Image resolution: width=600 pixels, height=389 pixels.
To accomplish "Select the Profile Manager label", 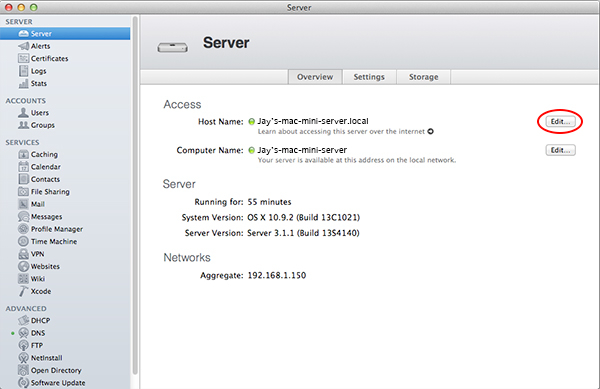I will click(x=57, y=229).
